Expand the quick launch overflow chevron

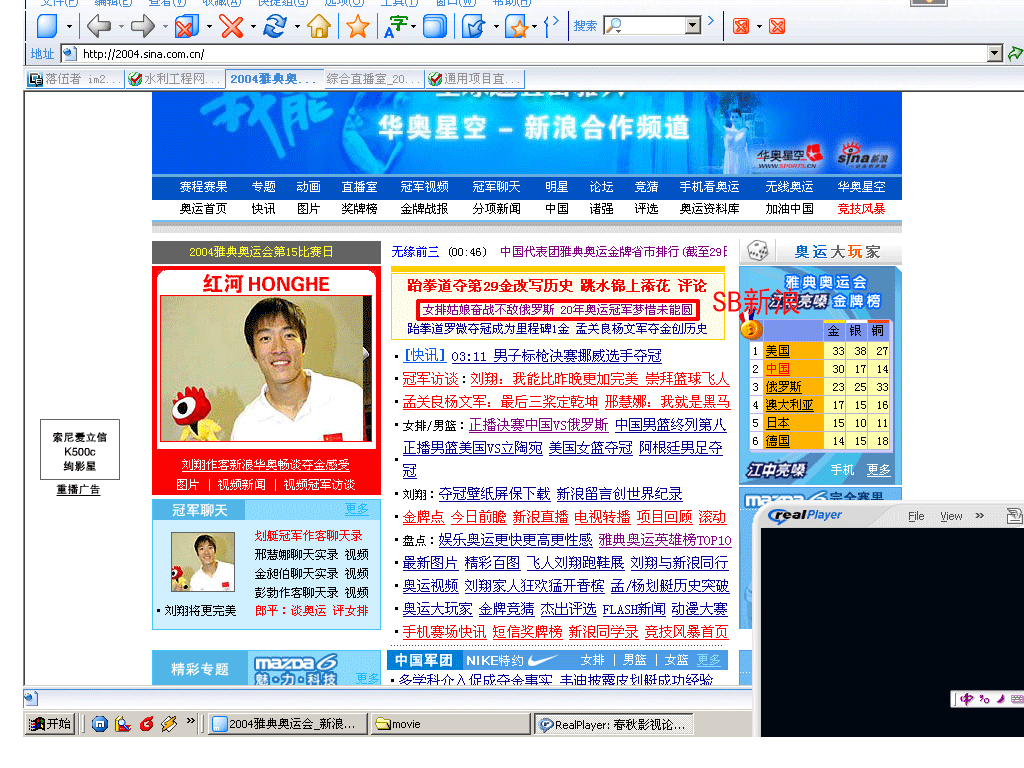(x=191, y=721)
